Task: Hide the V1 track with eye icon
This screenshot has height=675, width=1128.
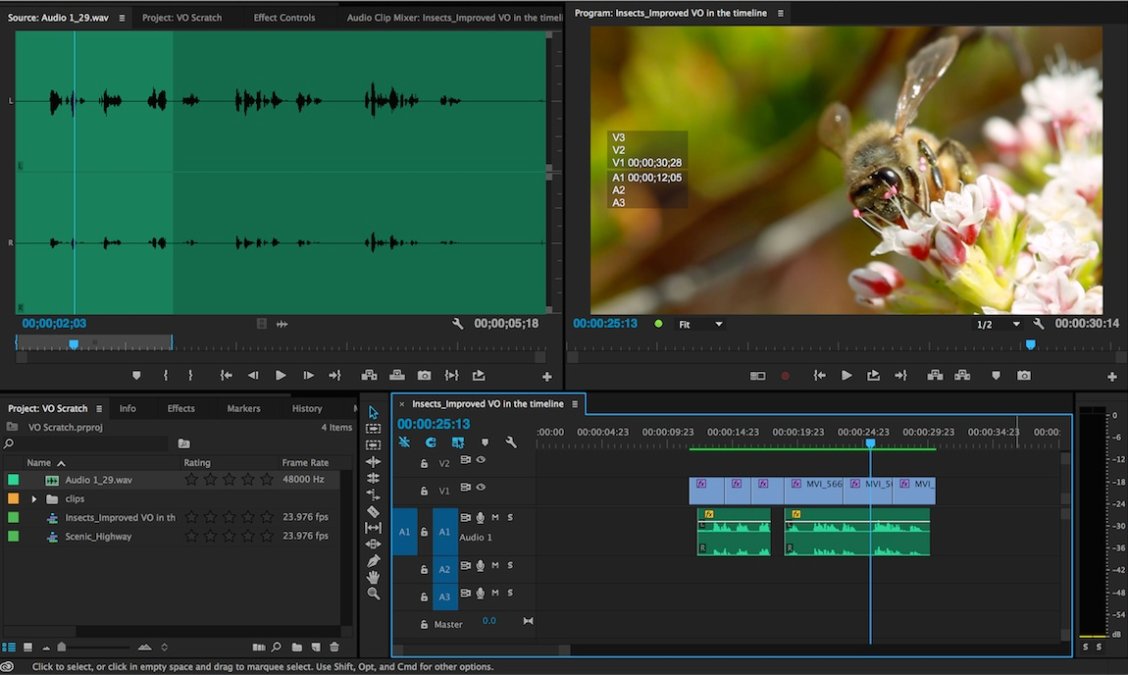Action: click(481, 488)
